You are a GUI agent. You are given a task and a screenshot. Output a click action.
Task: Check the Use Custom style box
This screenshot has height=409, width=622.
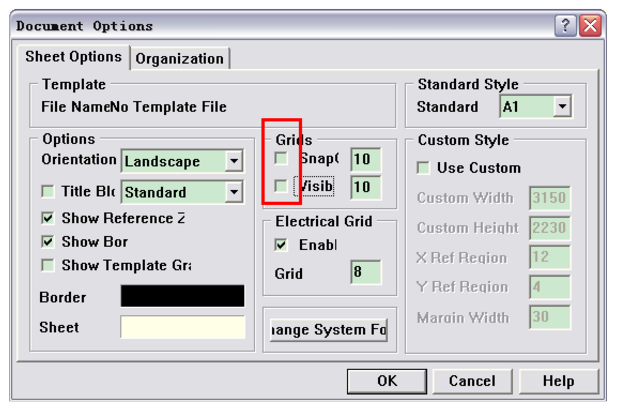(x=423, y=167)
